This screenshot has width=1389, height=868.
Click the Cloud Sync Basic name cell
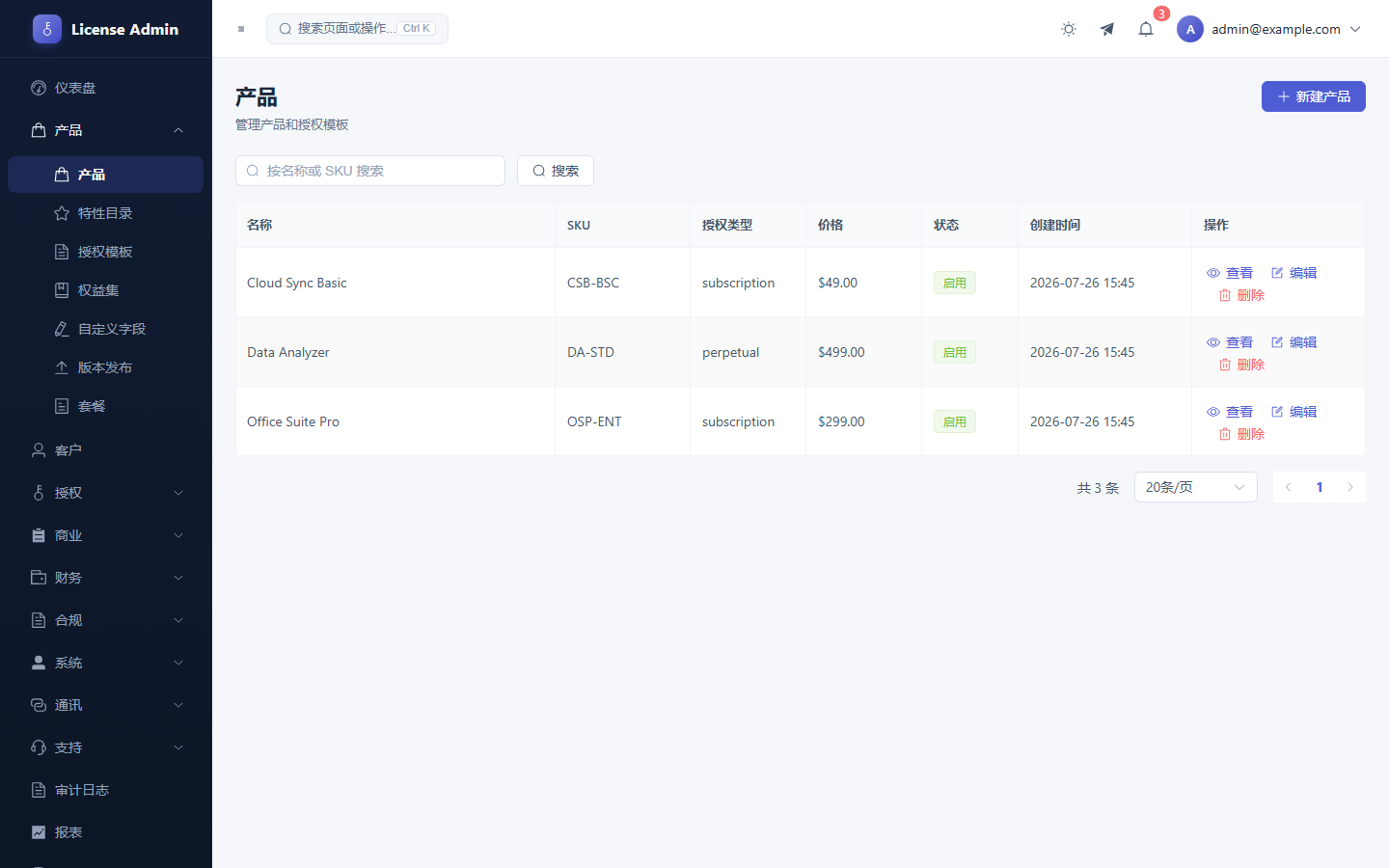(395, 283)
